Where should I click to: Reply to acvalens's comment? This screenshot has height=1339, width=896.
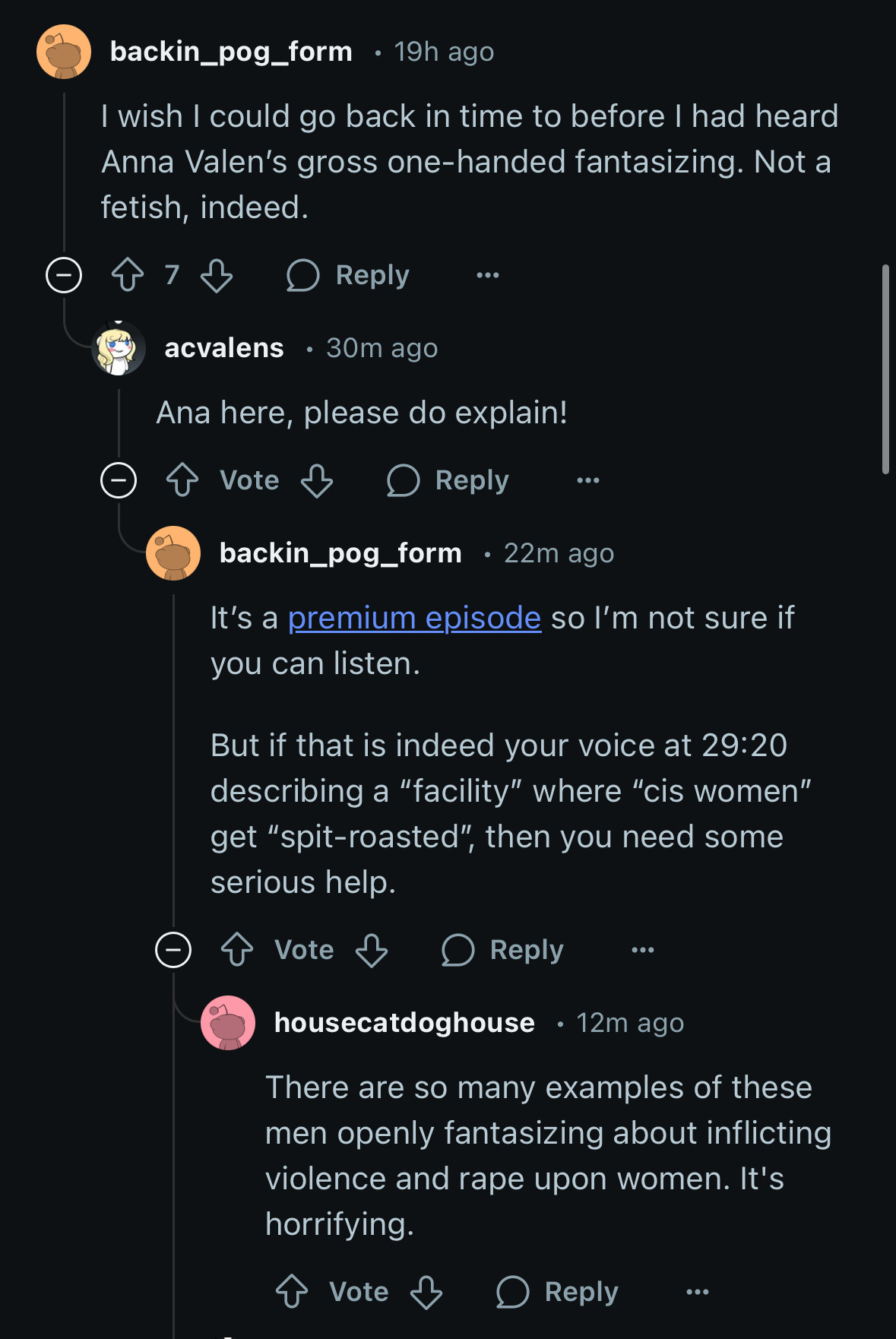(x=448, y=480)
